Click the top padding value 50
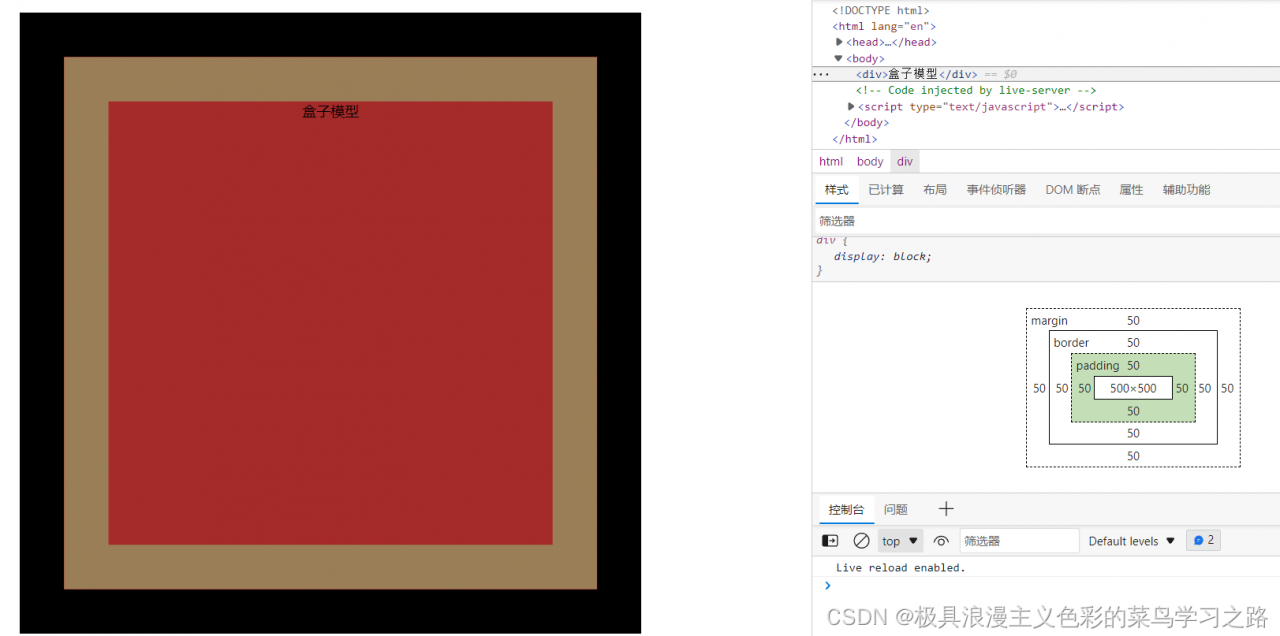This screenshot has height=636, width=1280. point(1133,366)
